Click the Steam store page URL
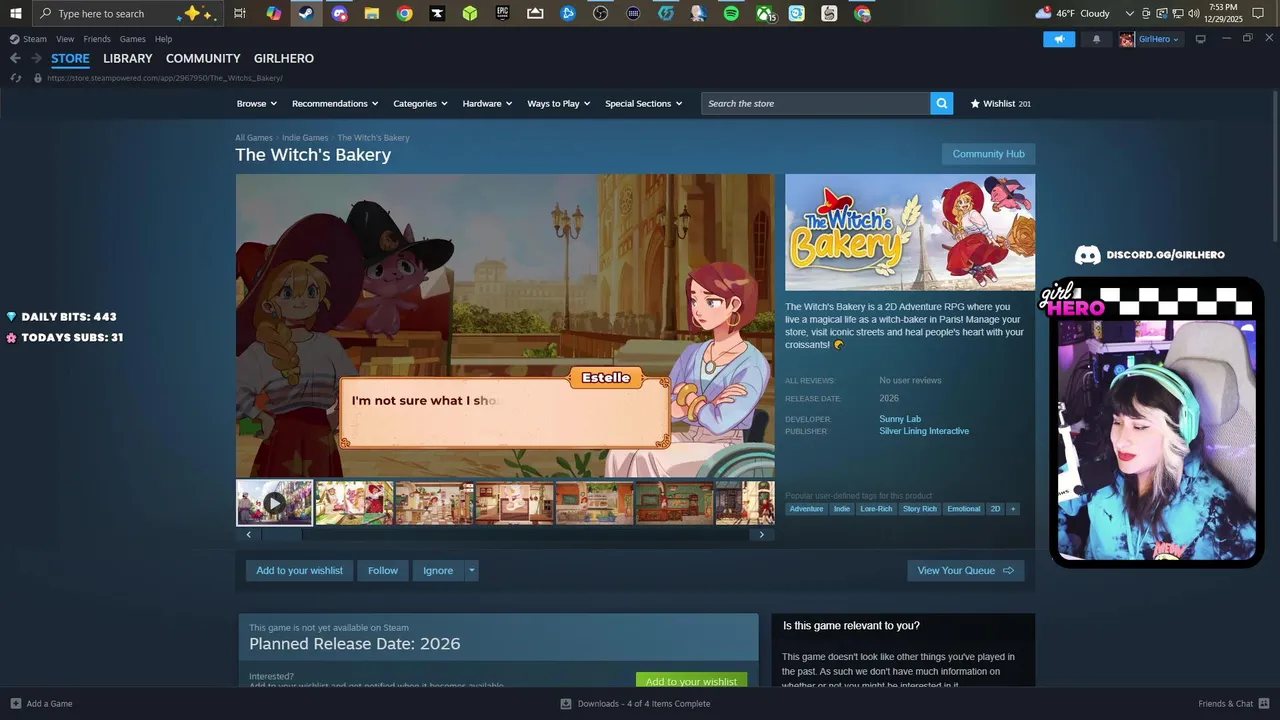The height and width of the screenshot is (720, 1280). 165,78
